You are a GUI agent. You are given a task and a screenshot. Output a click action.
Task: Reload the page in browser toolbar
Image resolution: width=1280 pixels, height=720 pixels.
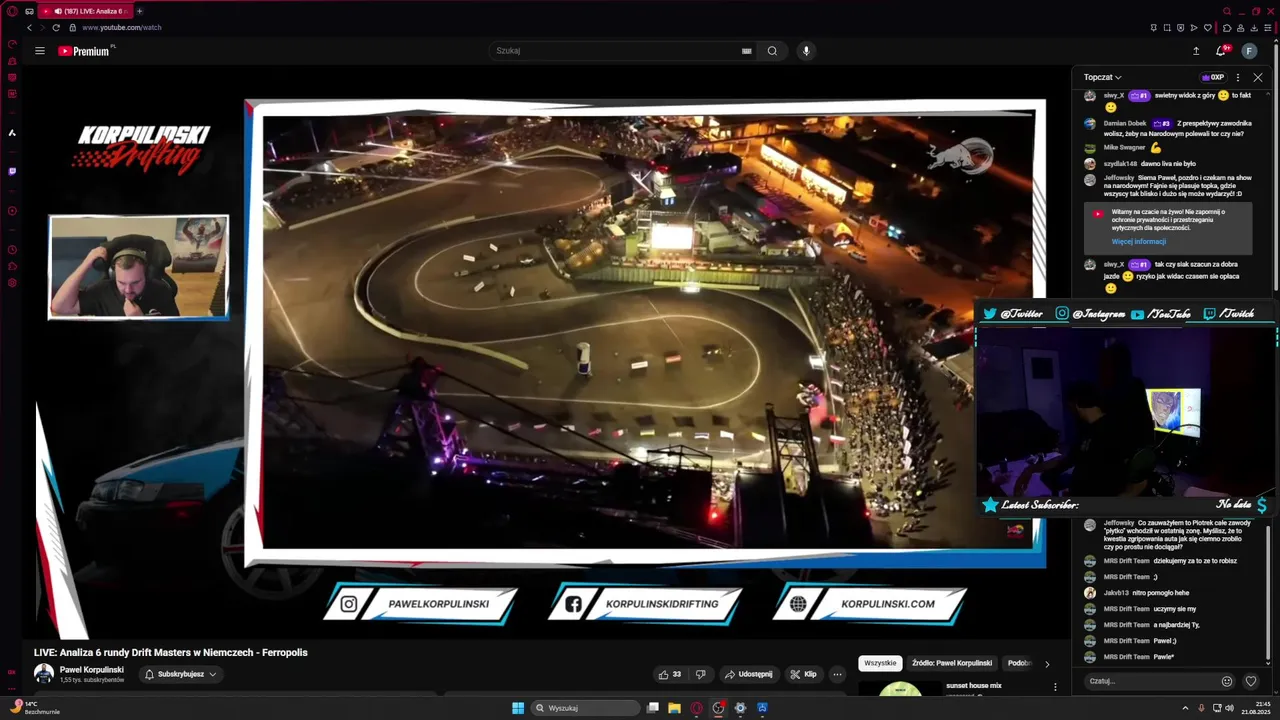coord(56,28)
